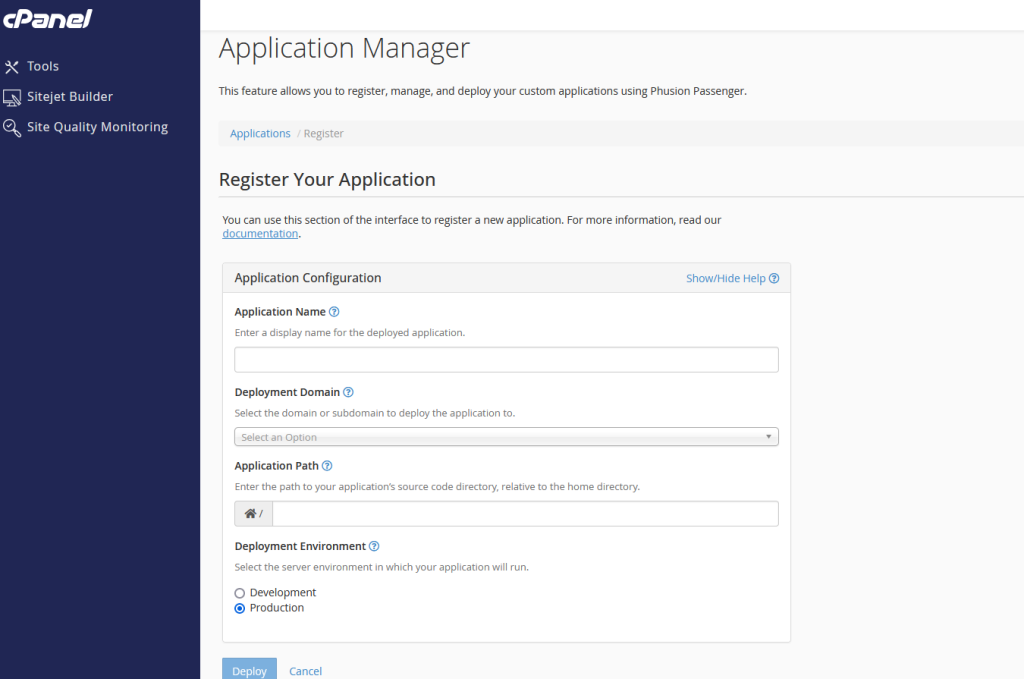This screenshot has height=679, width=1024.
Task: Click help icon beside Deployment Domain
Action: click(348, 393)
